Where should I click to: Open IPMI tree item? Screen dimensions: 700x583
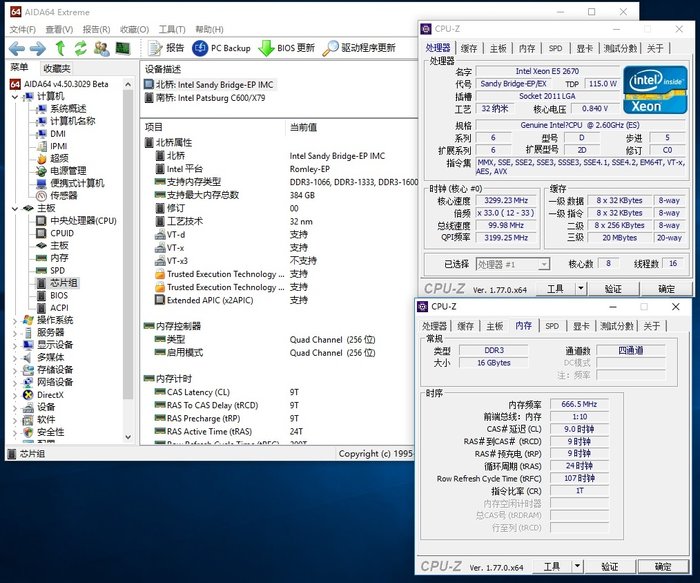click(58, 146)
